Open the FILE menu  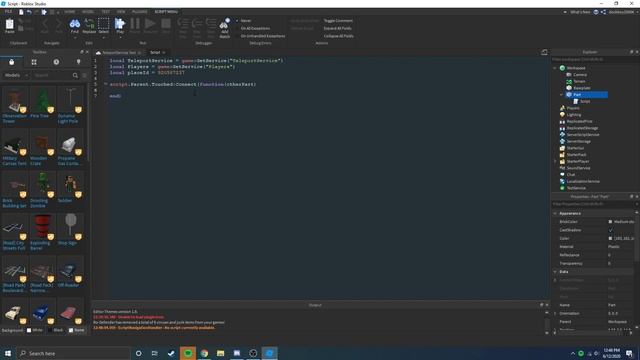tap(8, 12)
